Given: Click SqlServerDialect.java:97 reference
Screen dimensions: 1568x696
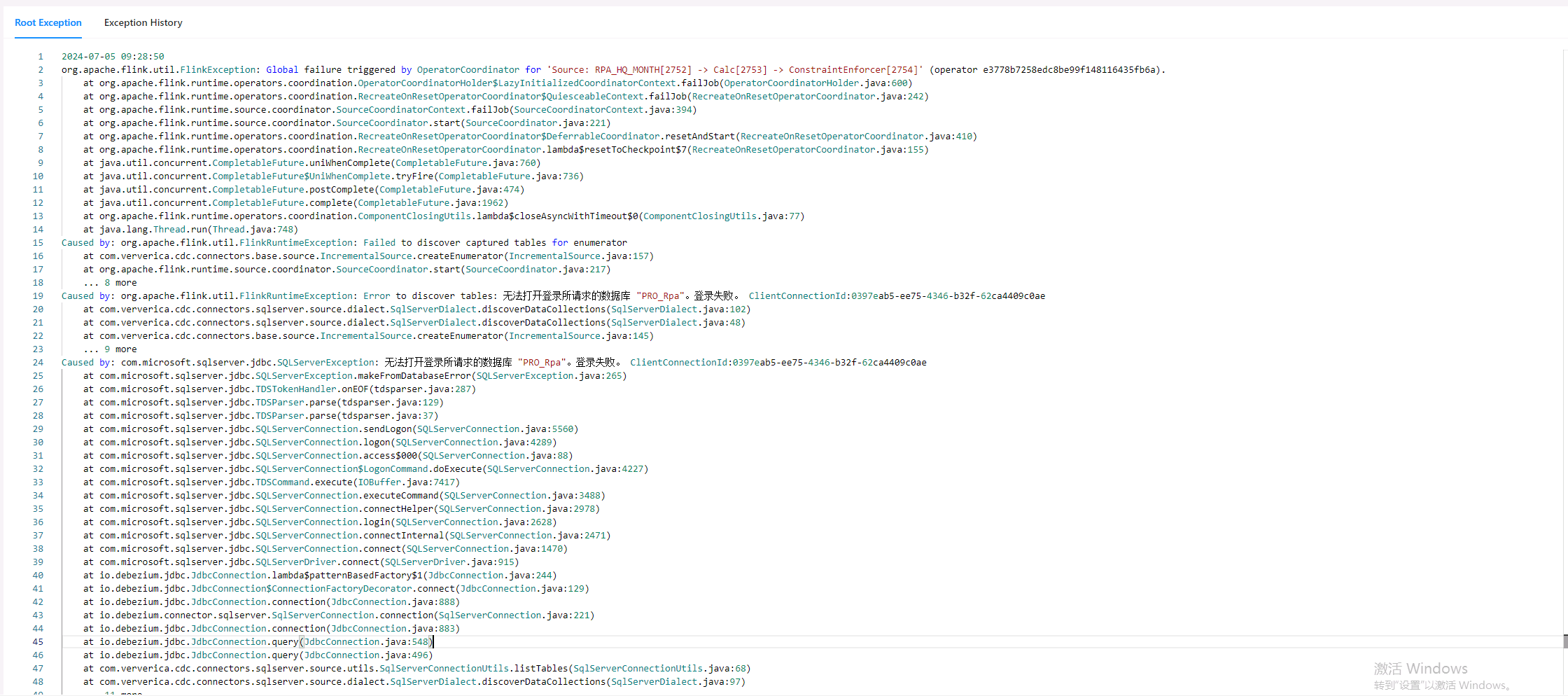Looking at the screenshot, I should (x=675, y=682).
